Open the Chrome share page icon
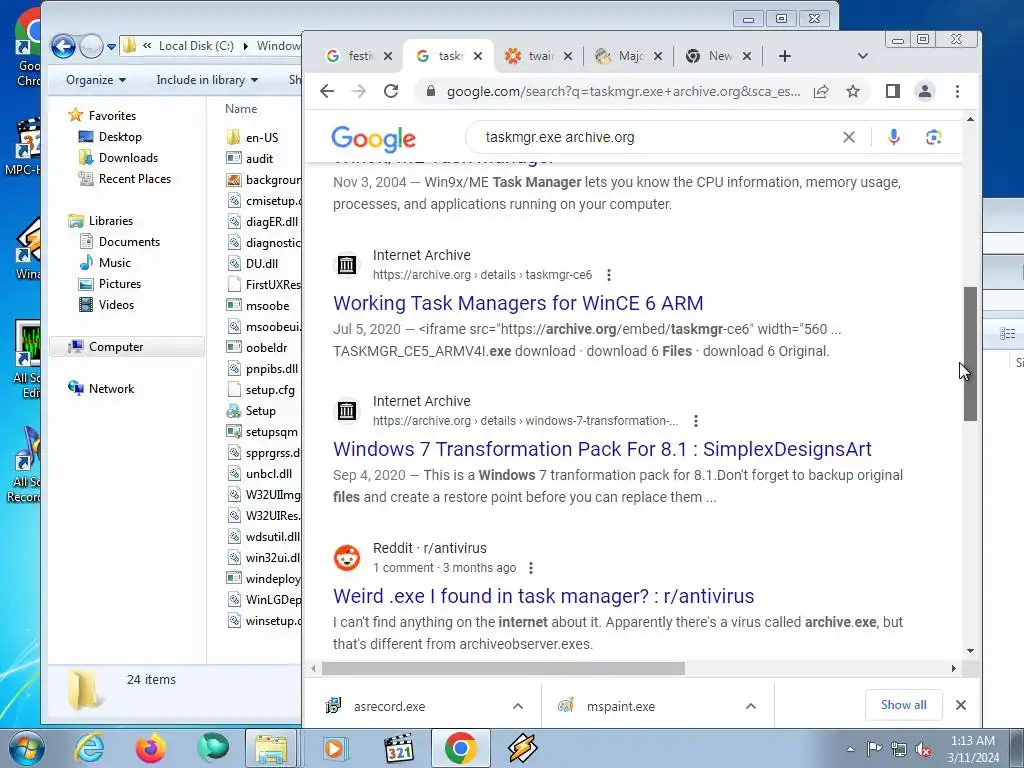Image resolution: width=1024 pixels, height=768 pixels. tap(821, 91)
